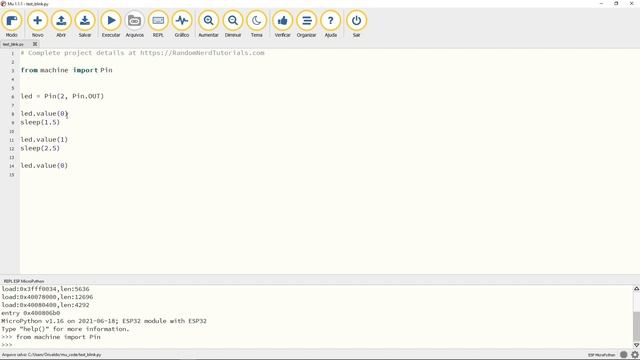Run the script with Executar
Image resolution: width=640 pixels, height=360 pixels.
111,24
